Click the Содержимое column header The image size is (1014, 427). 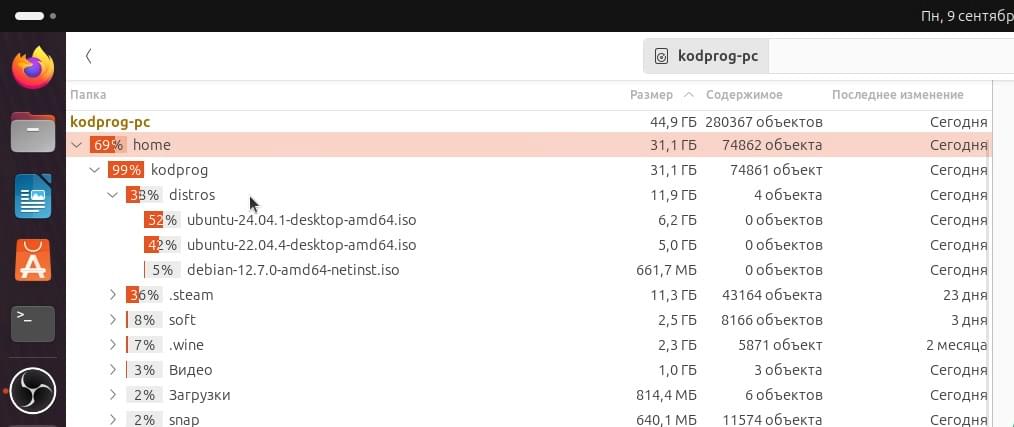pyautogui.click(x=744, y=95)
